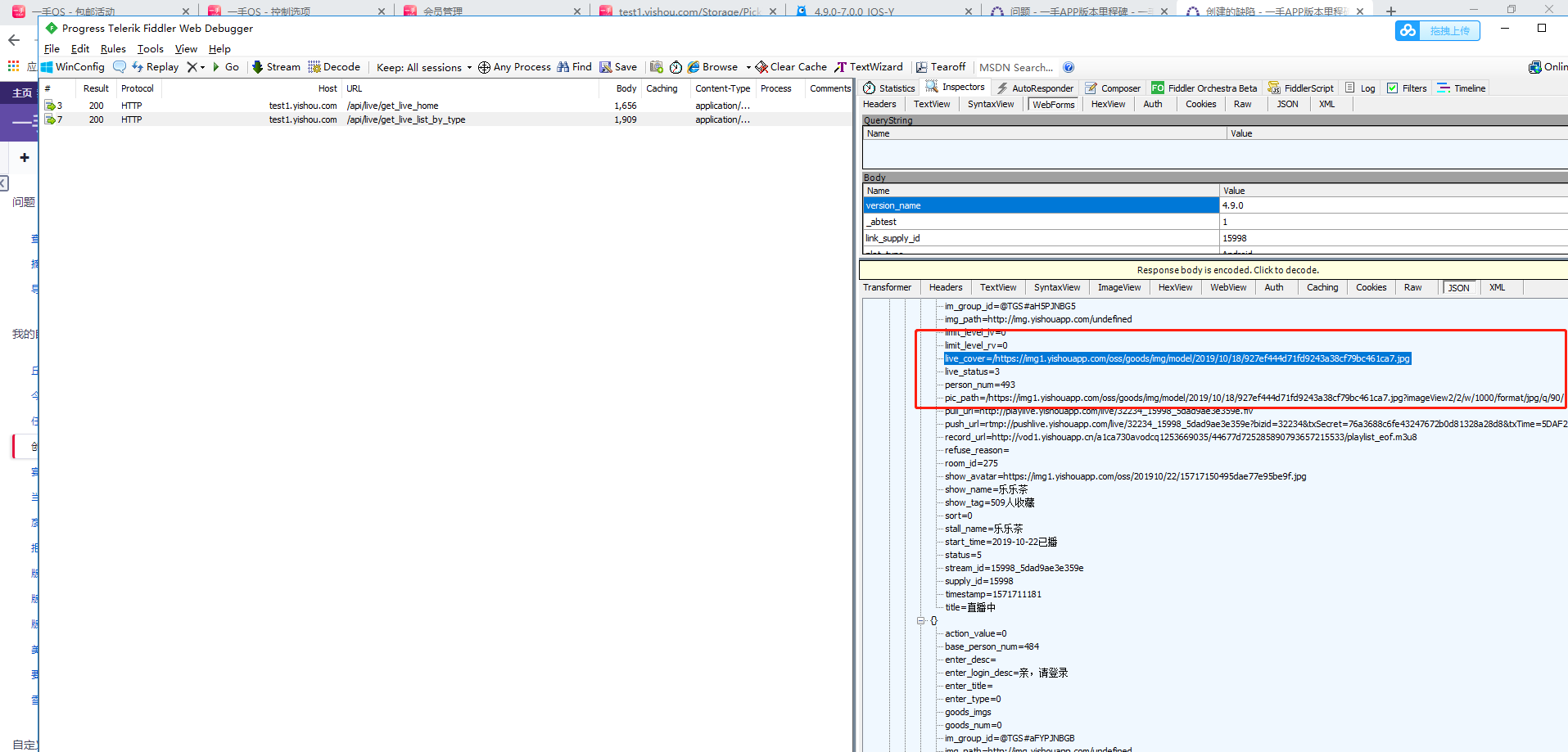The image size is (1568, 752).
Task: Open the browser new tab plus button
Action: [1390, 11]
